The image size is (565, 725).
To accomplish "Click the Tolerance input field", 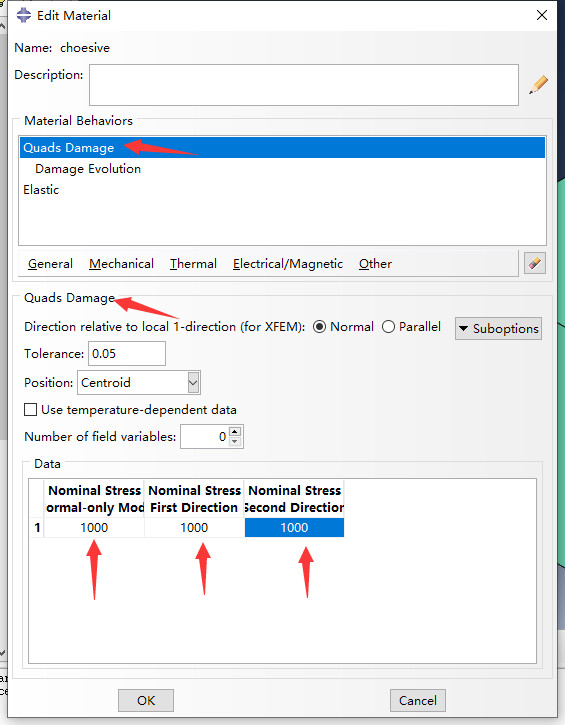I will pos(127,354).
